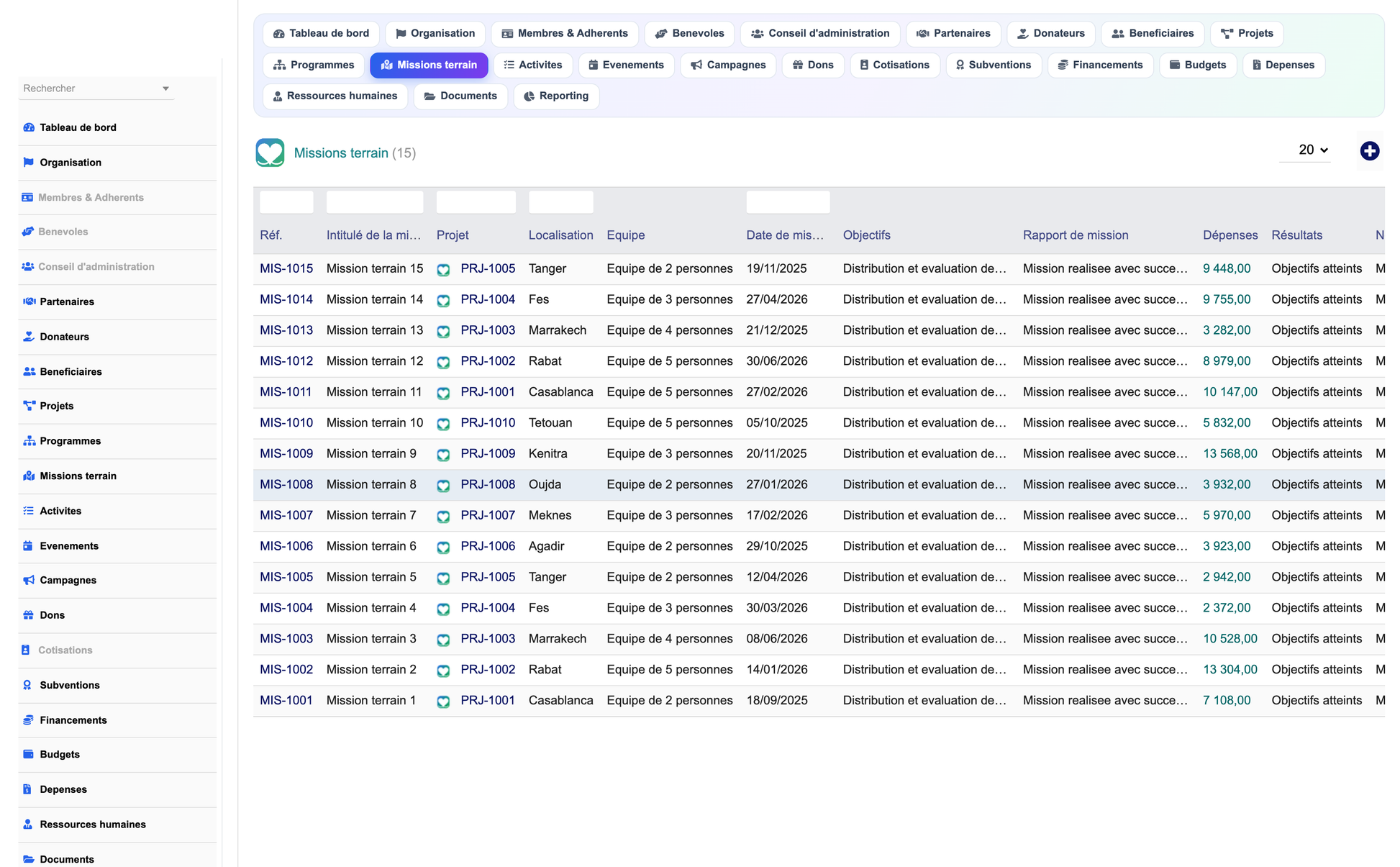Sort by the Dépenses column header
The width and height of the screenshot is (1400, 867).
pyautogui.click(x=1230, y=235)
